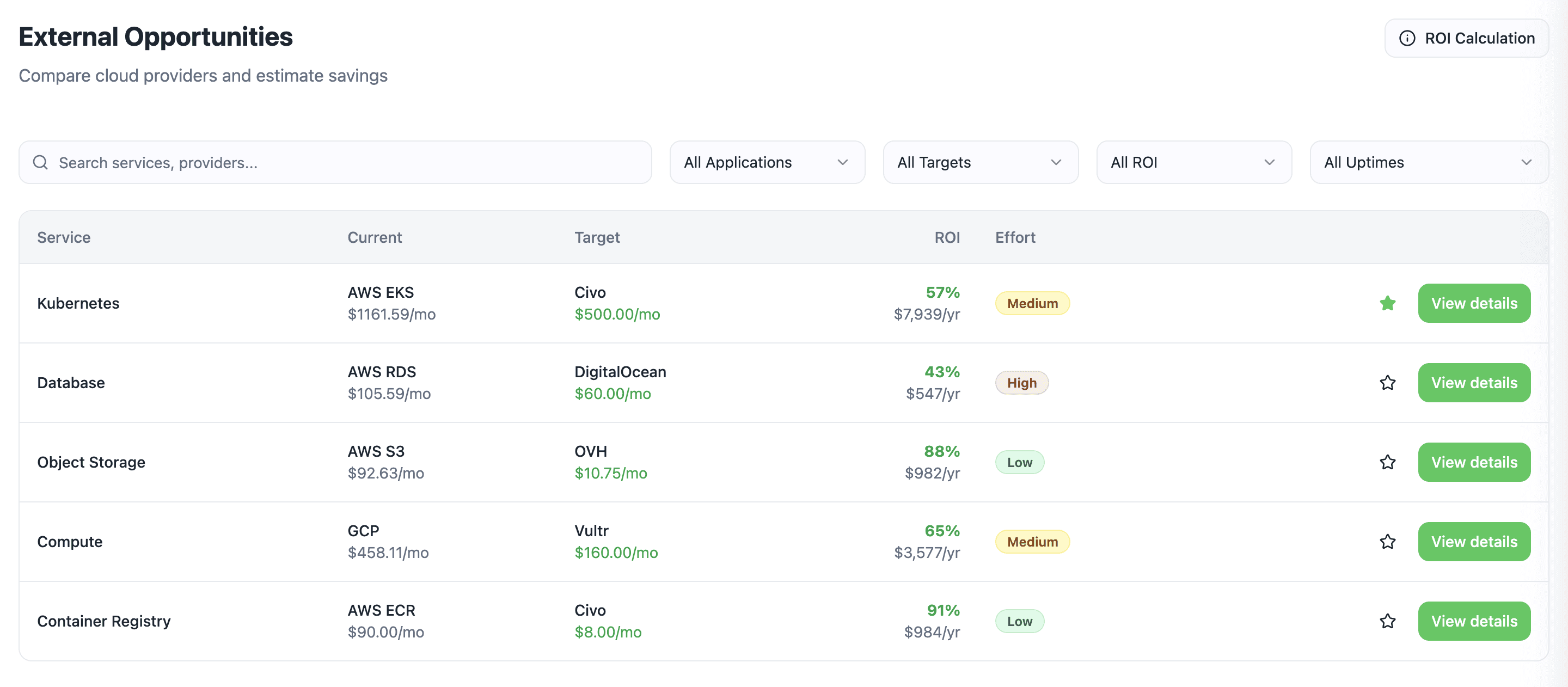Expand the All Uptimes dropdown chevron

[x=1526, y=162]
